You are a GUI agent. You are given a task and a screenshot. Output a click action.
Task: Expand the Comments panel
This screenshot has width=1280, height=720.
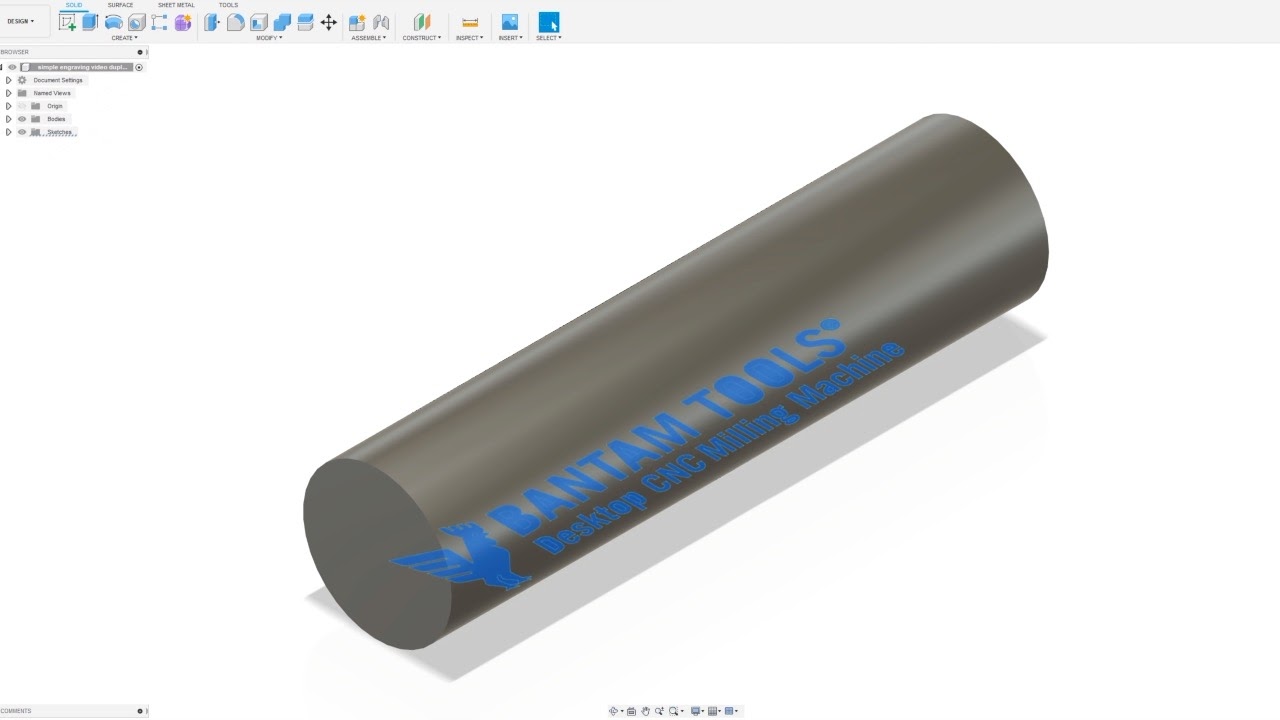point(140,711)
